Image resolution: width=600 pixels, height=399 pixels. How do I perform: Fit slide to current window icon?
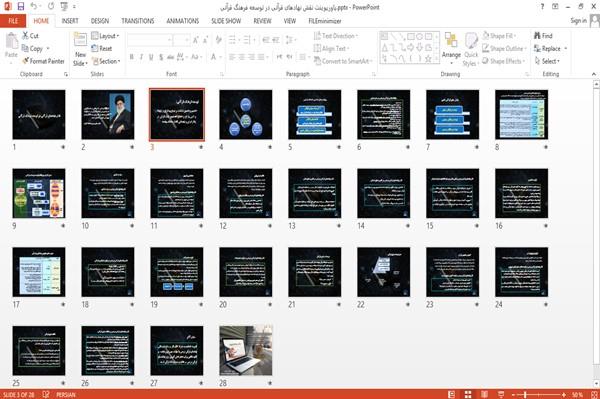594,394
